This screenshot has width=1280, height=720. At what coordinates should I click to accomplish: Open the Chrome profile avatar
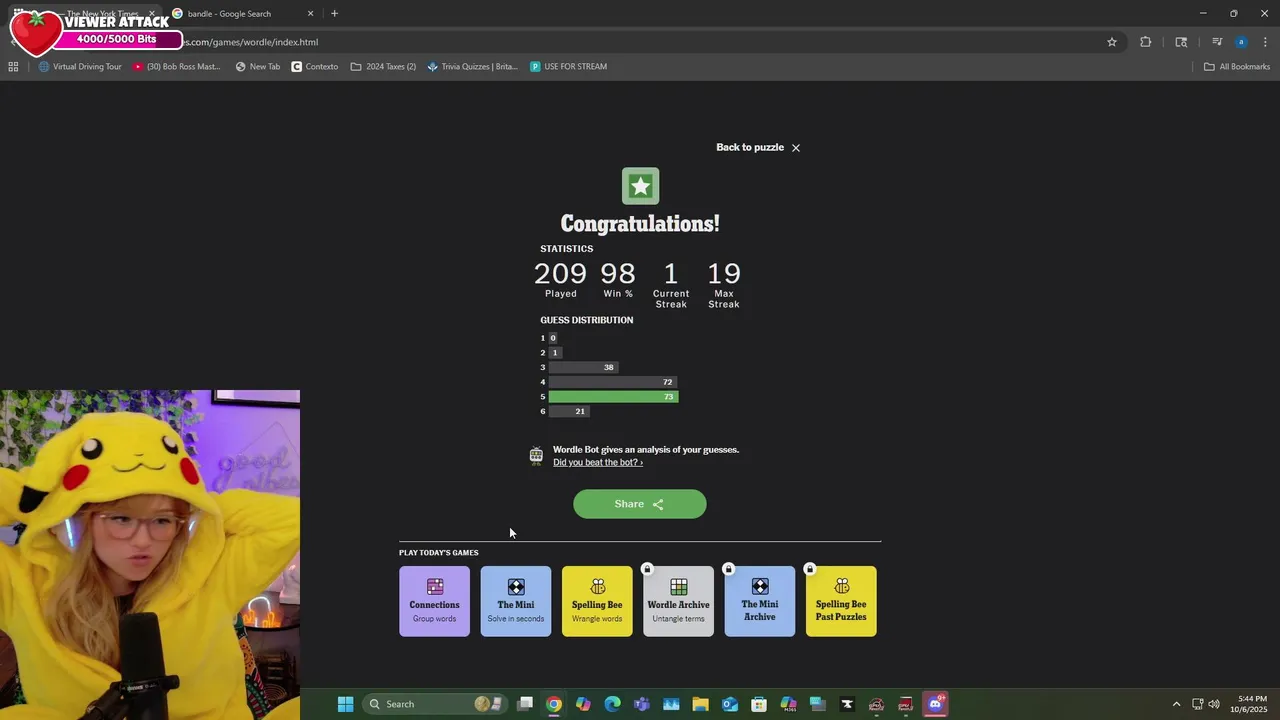pos(1241,42)
